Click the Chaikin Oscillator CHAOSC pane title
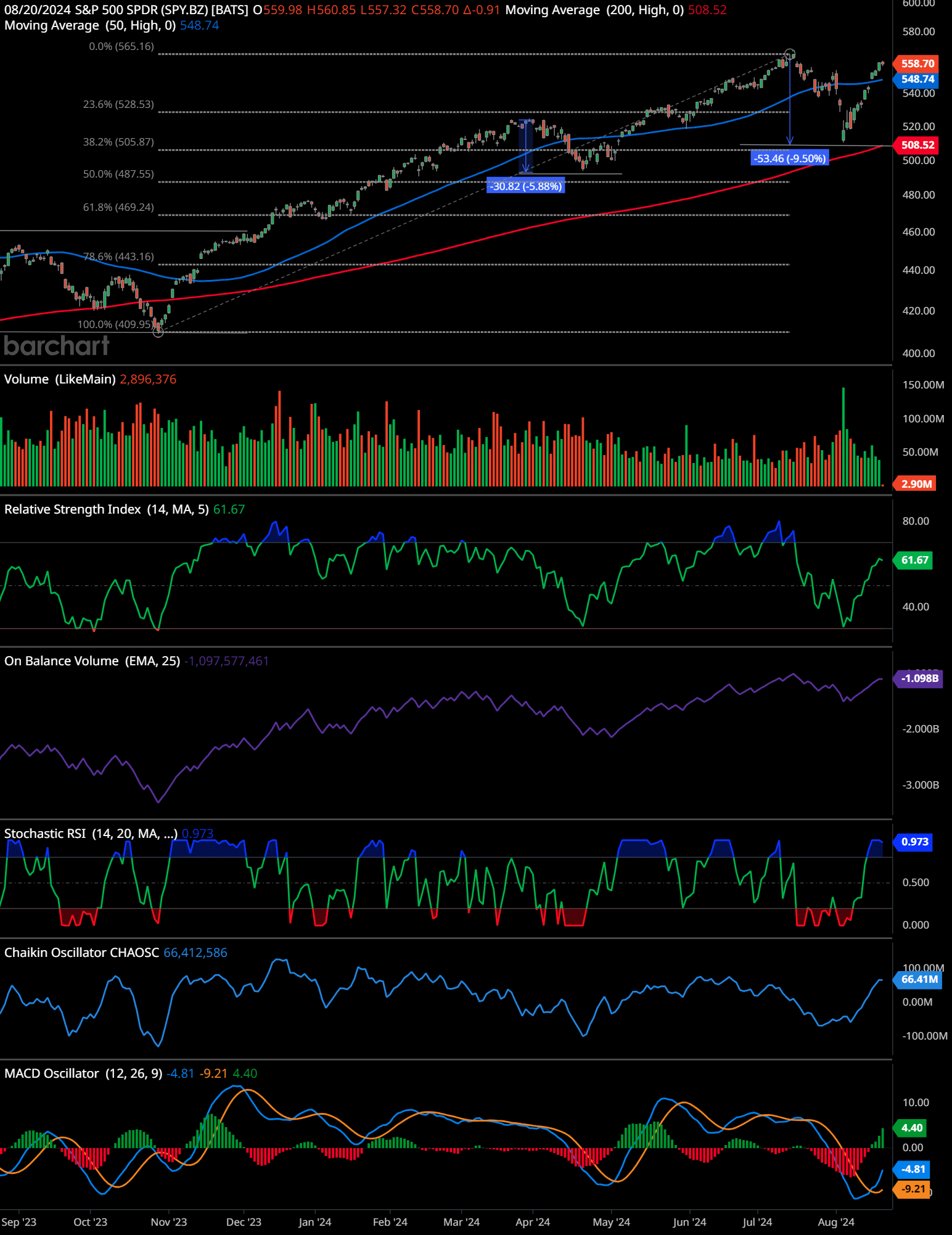This screenshot has width=952, height=1235. [82, 953]
